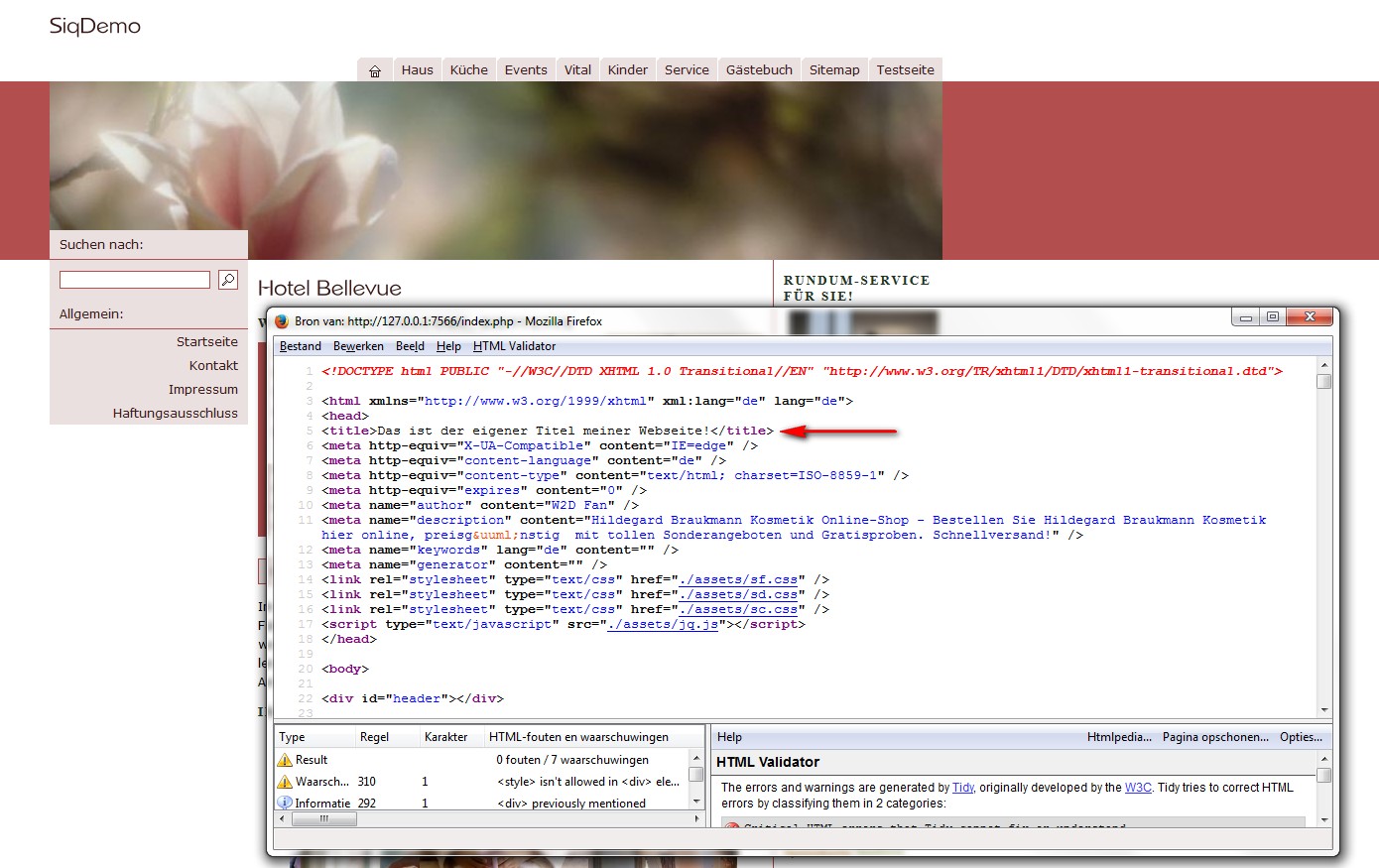Minimize the Firefox source window
This screenshot has width=1379, height=868.
1246,317
